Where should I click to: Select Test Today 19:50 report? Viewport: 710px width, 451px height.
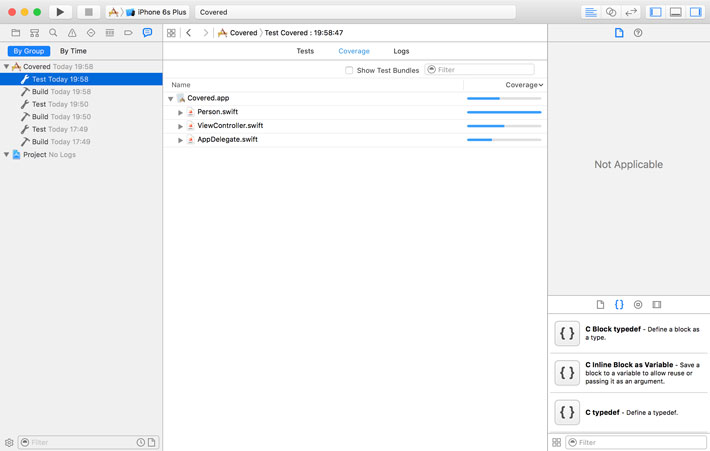click(82, 104)
